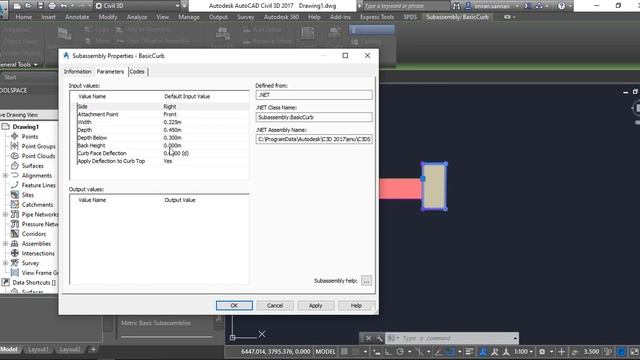Expand the Assemblies tree node
Screen dimensions: 640x360
[x=5, y=244]
